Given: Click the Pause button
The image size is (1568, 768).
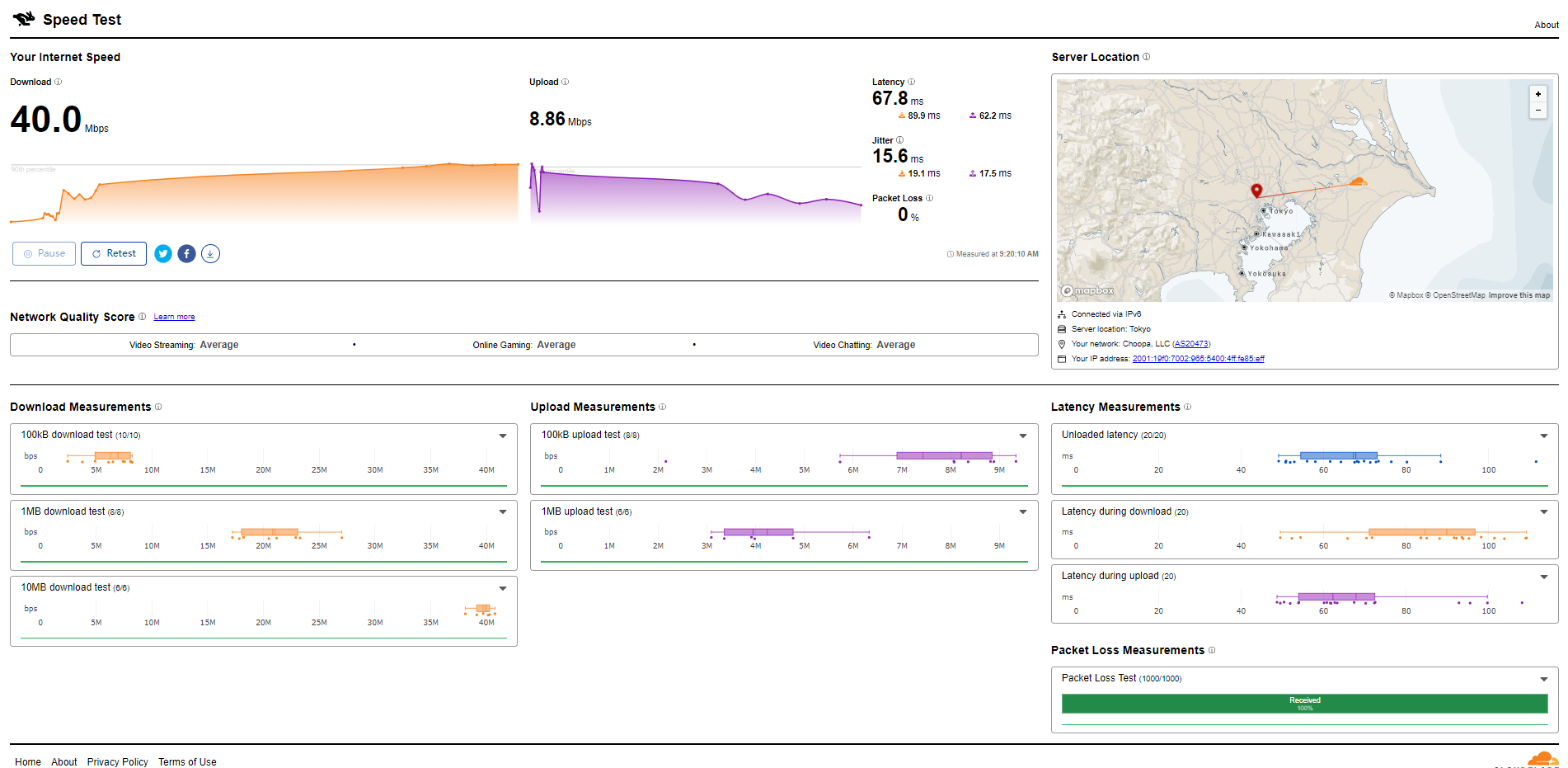Looking at the screenshot, I should 45,253.
